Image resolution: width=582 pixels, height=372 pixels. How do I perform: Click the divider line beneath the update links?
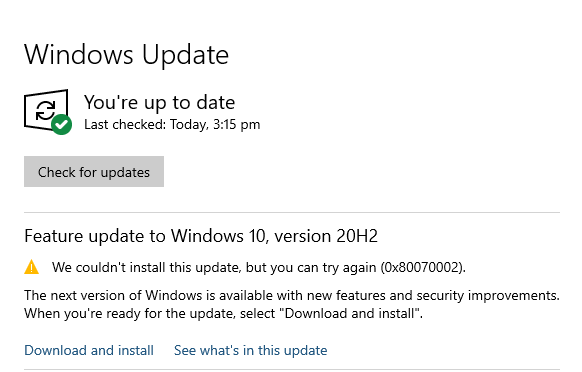tap(292, 369)
